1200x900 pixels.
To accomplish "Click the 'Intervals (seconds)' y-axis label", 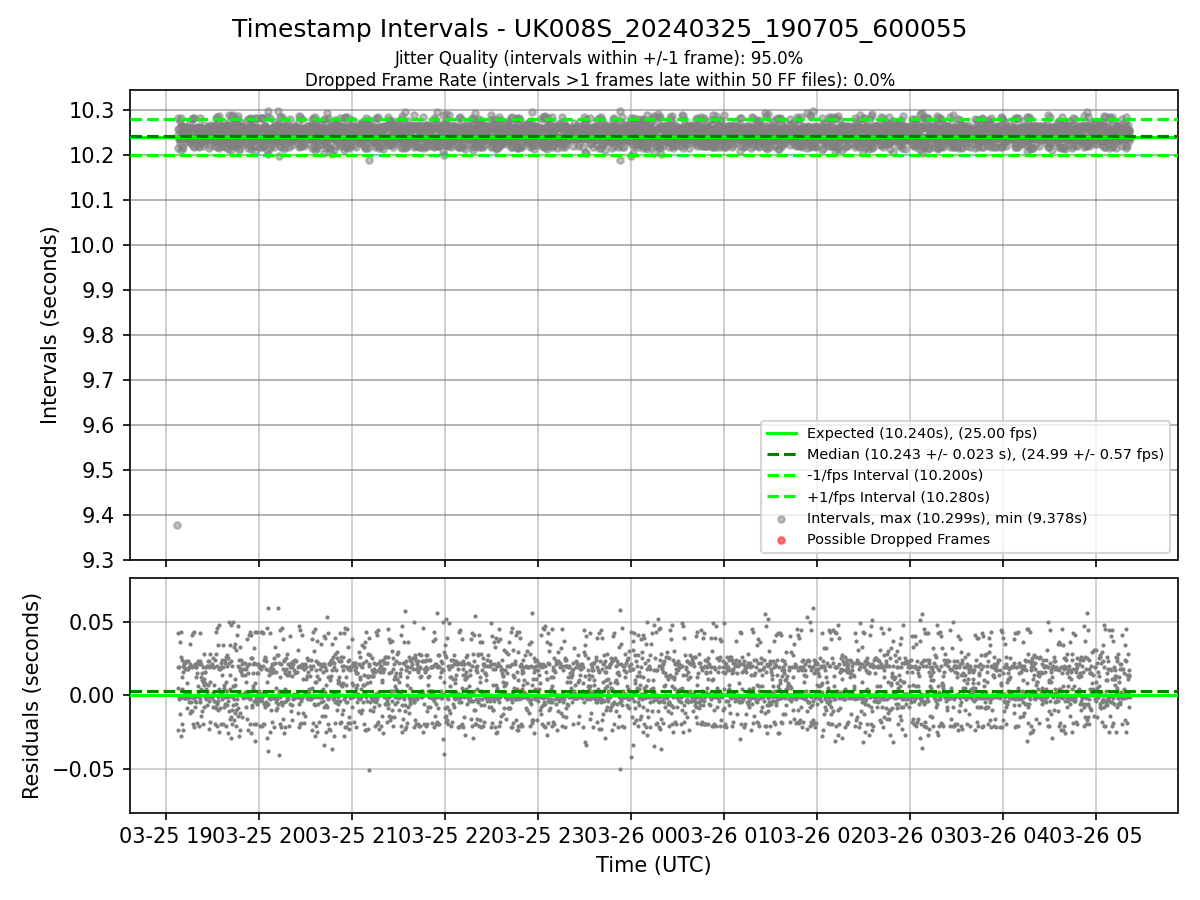I will click(50, 324).
